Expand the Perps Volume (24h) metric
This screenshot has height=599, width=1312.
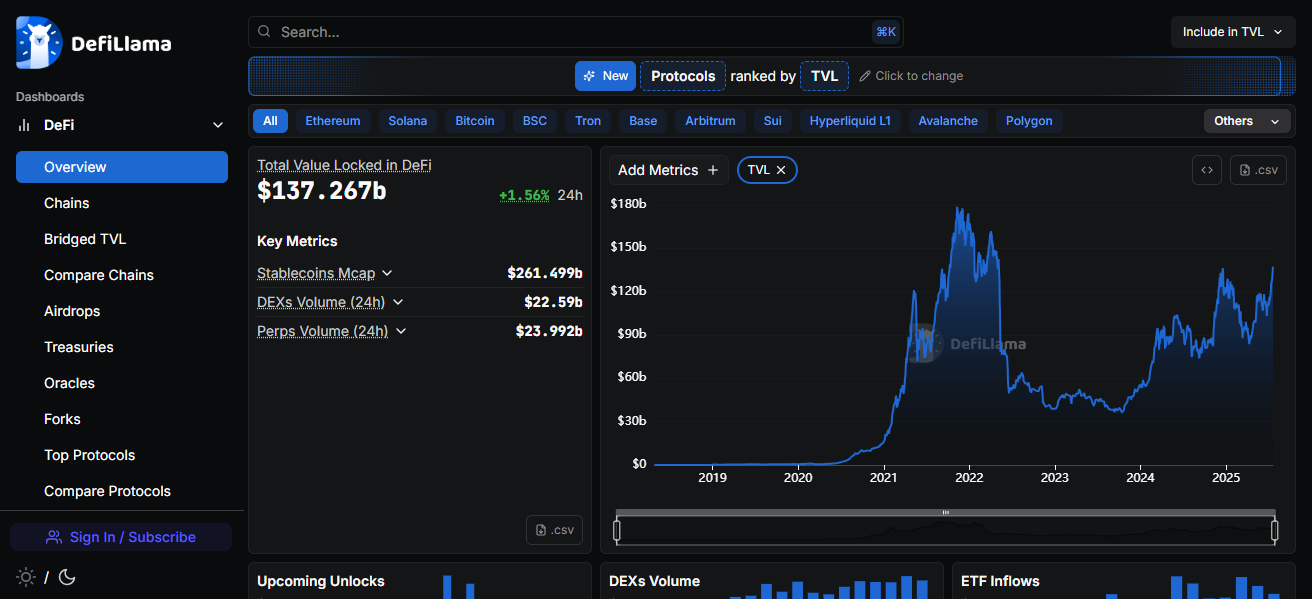click(401, 331)
